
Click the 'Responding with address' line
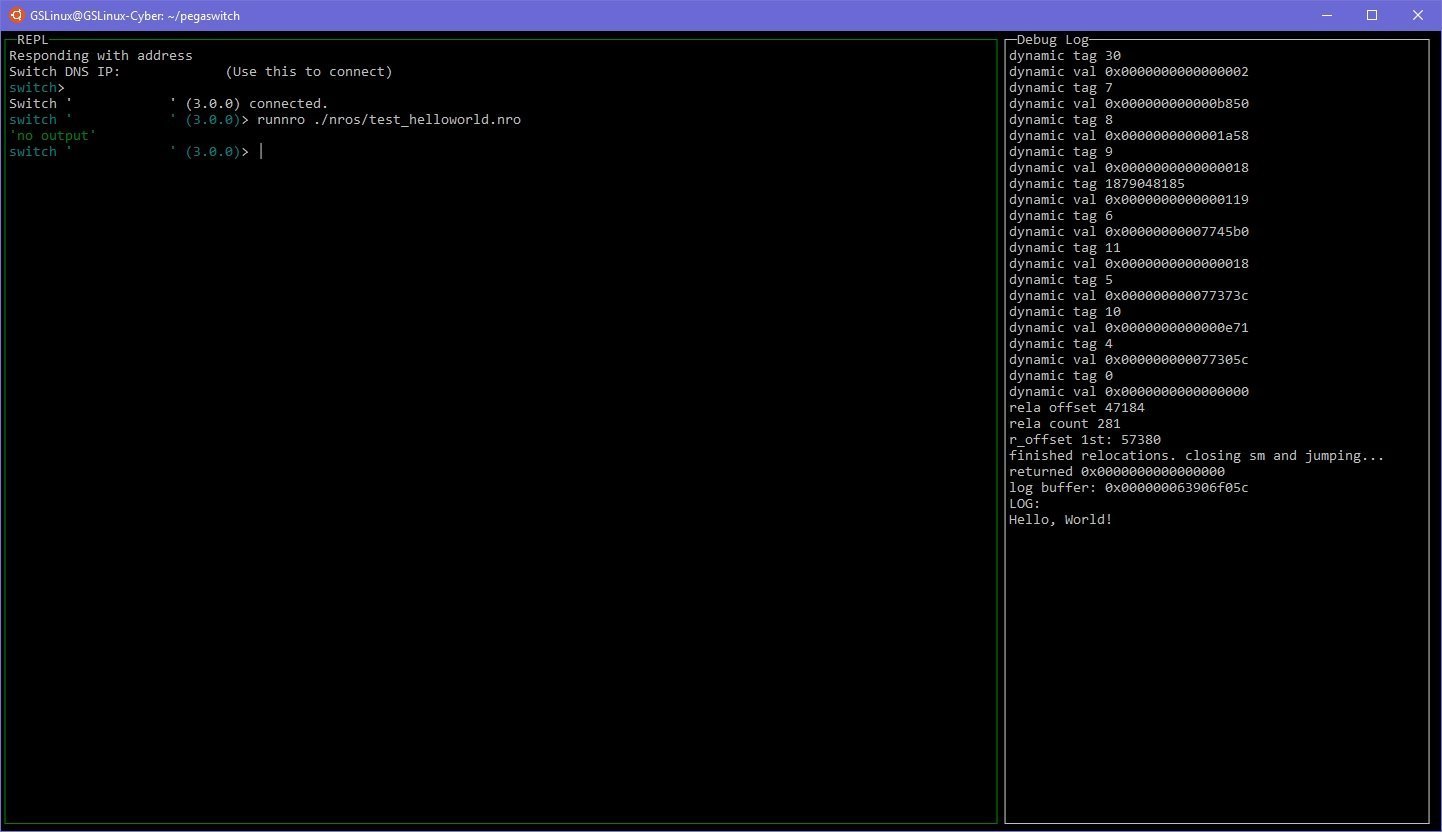(101, 56)
